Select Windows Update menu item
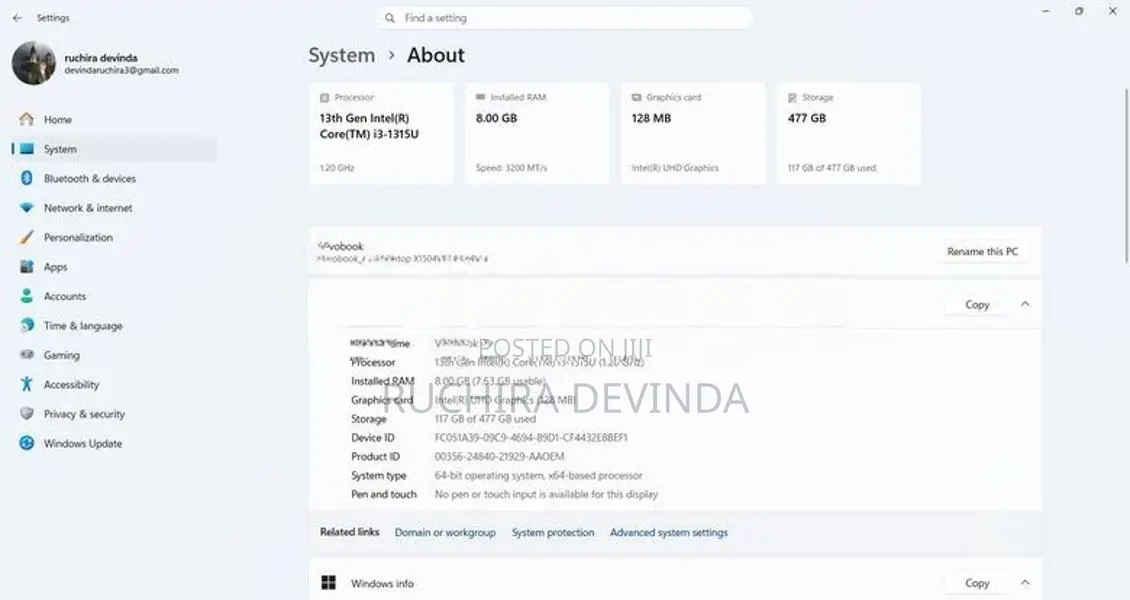The image size is (1130, 600). coord(115,444)
